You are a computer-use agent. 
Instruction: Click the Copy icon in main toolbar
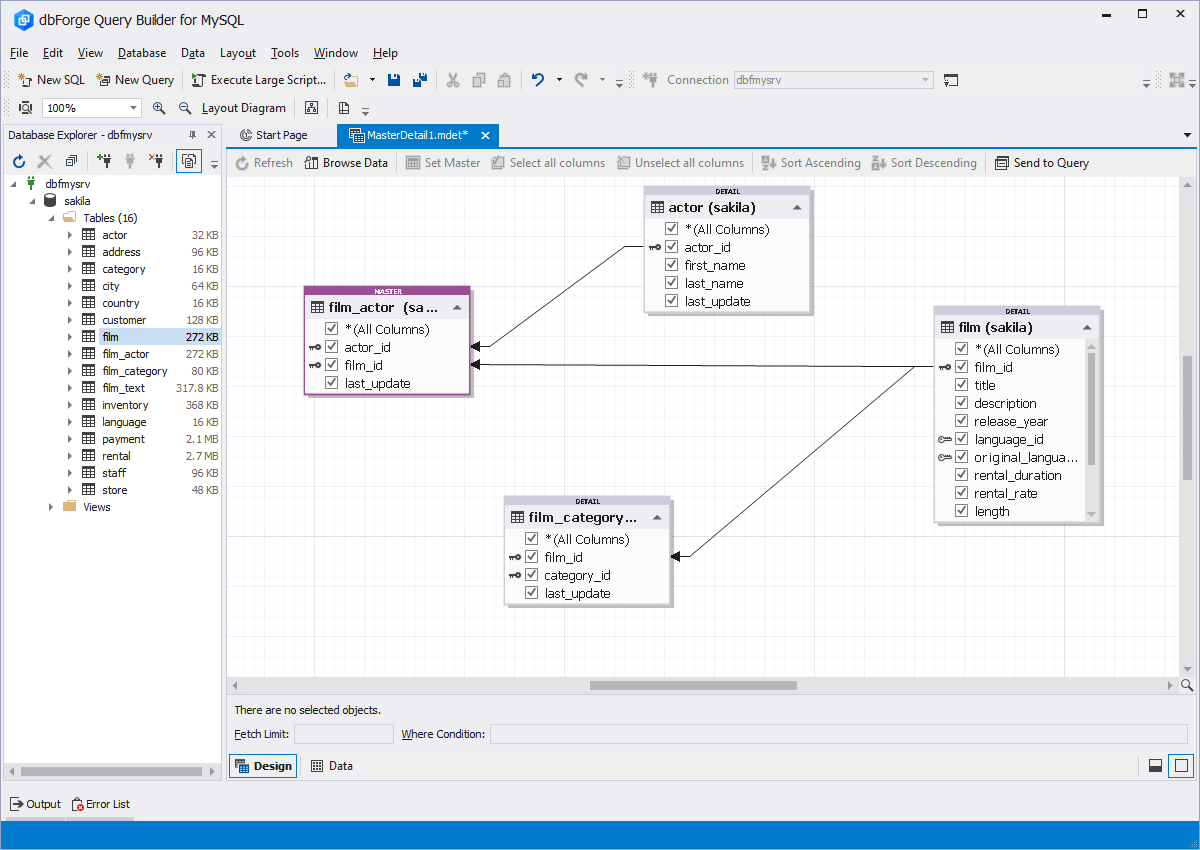click(479, 80)
